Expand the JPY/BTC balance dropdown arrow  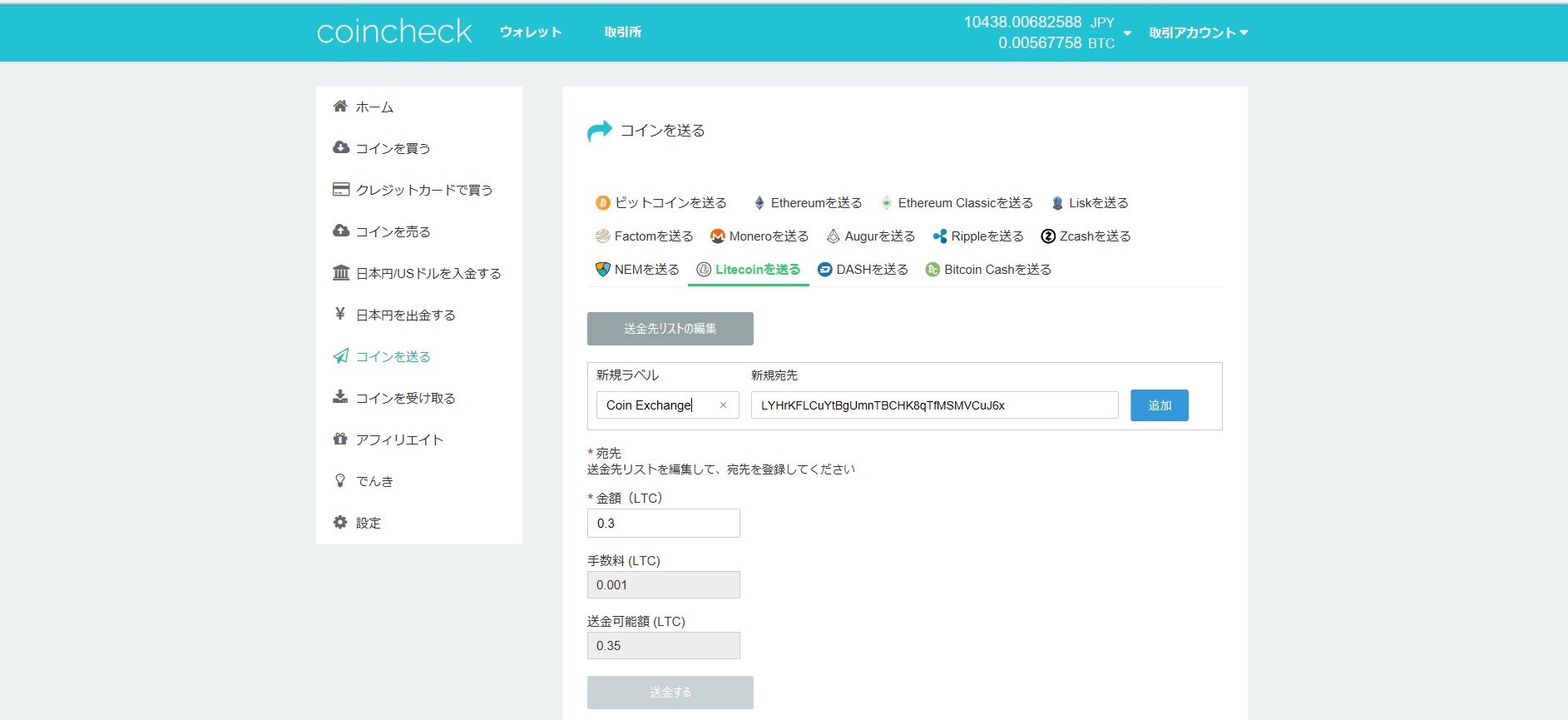[x=1127, y=33]
